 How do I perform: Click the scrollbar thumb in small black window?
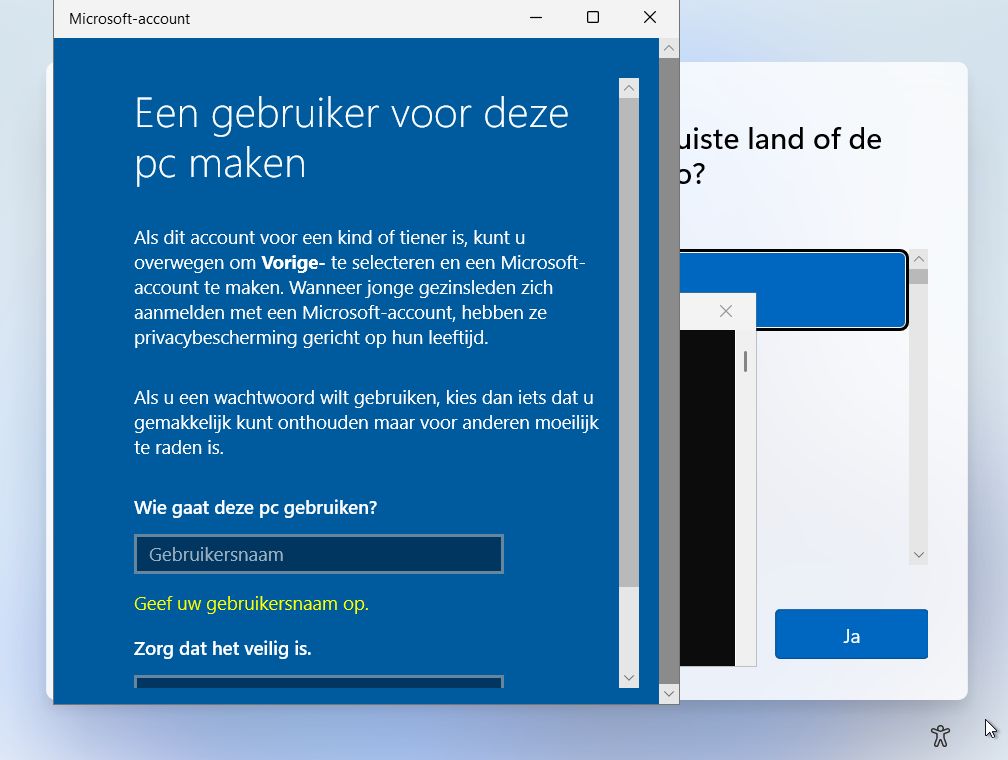pyautogui.click(x=745, y=361)
